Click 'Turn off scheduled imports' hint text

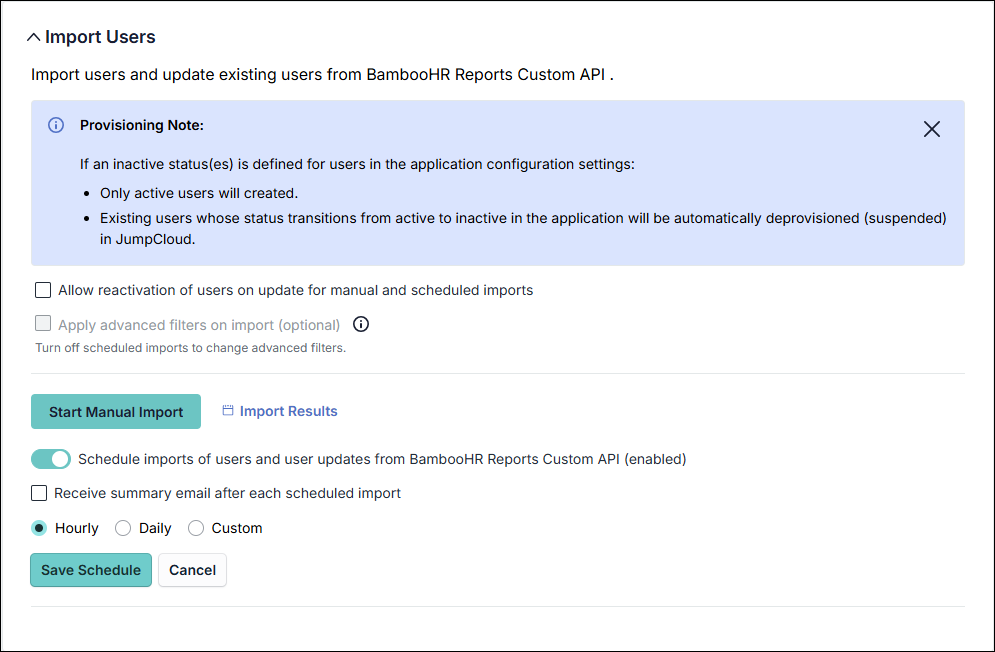[x=190, y=348]
